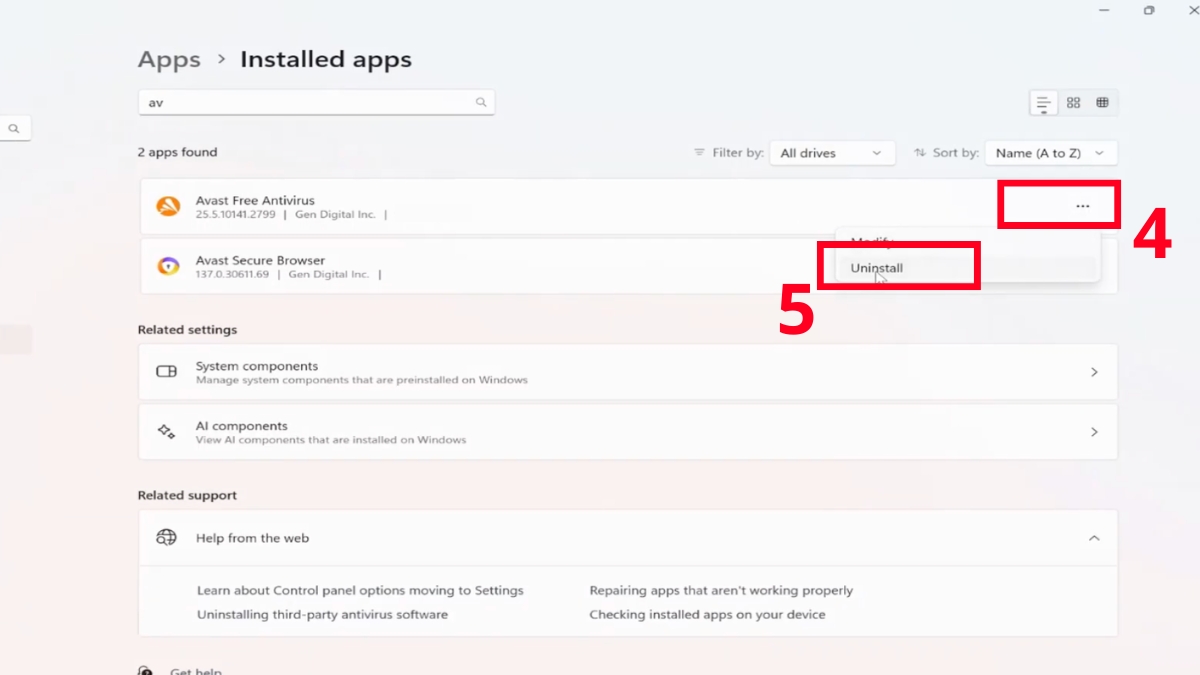Select Avast Secure Browser app name
The height and width of the screenshot is (675, 1200).
point(260,260)
